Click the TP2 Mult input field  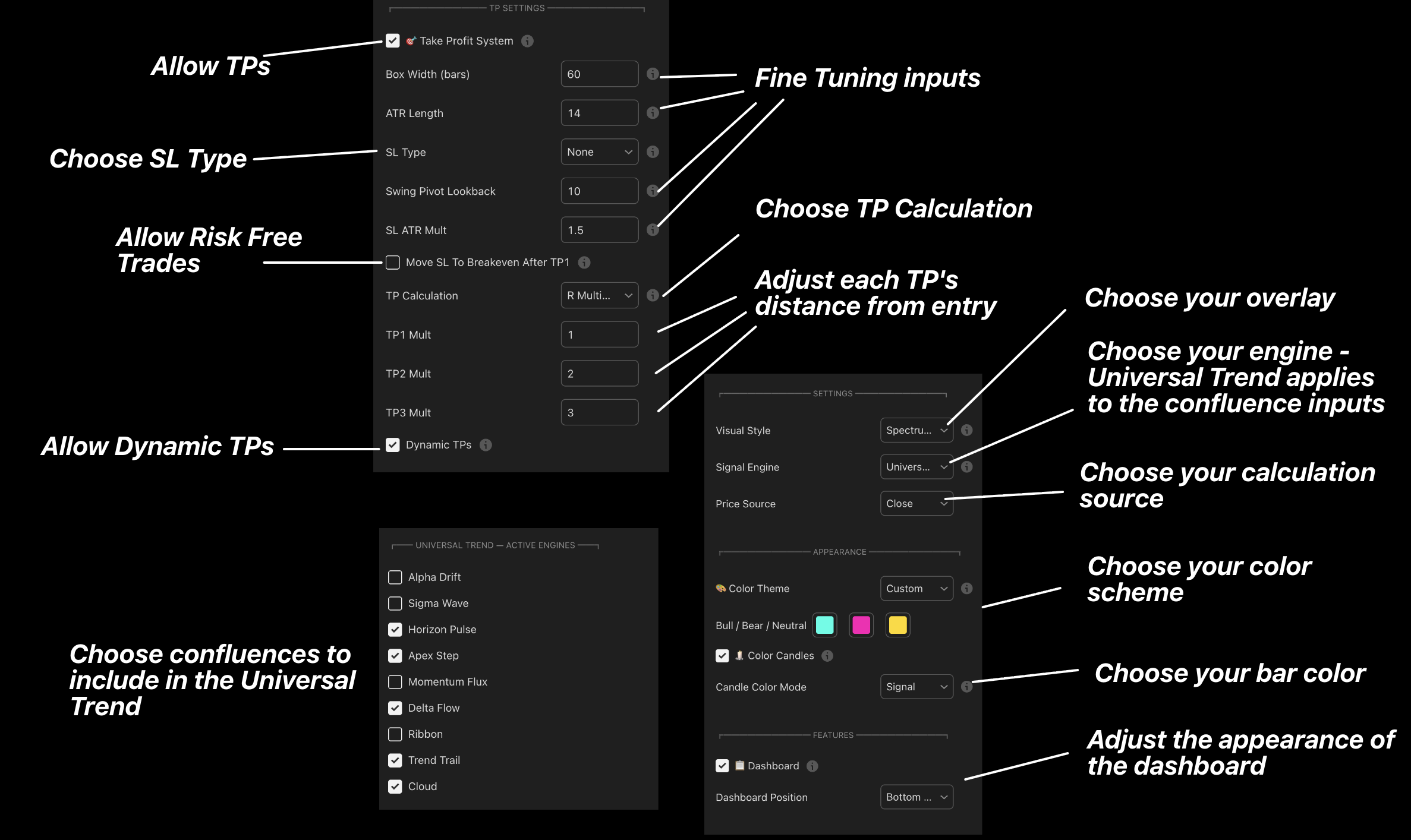click(600, 373)
